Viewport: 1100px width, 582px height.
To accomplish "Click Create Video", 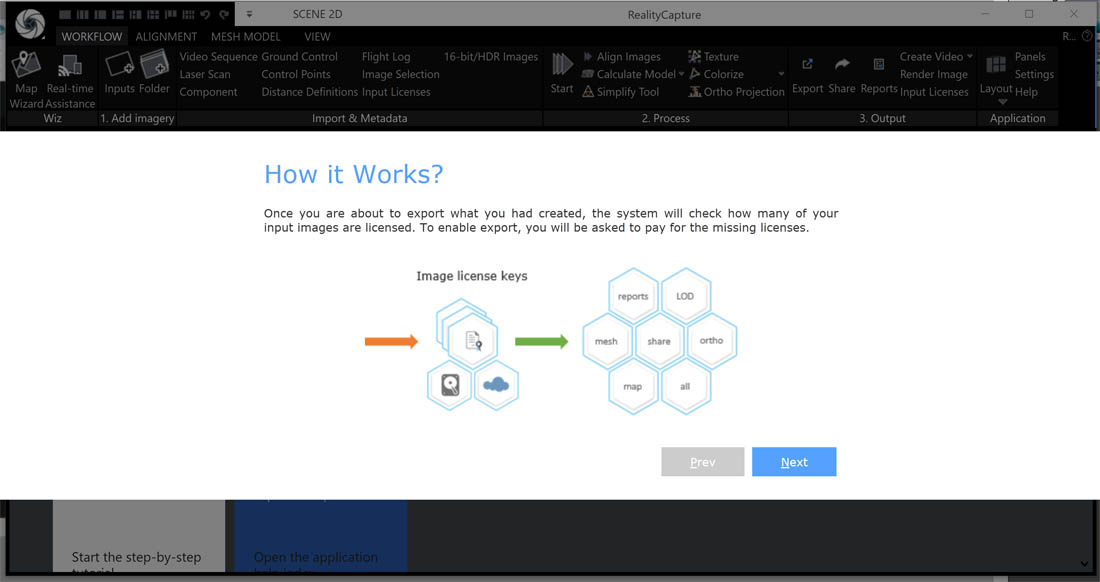I will click(x=931, y=57).
